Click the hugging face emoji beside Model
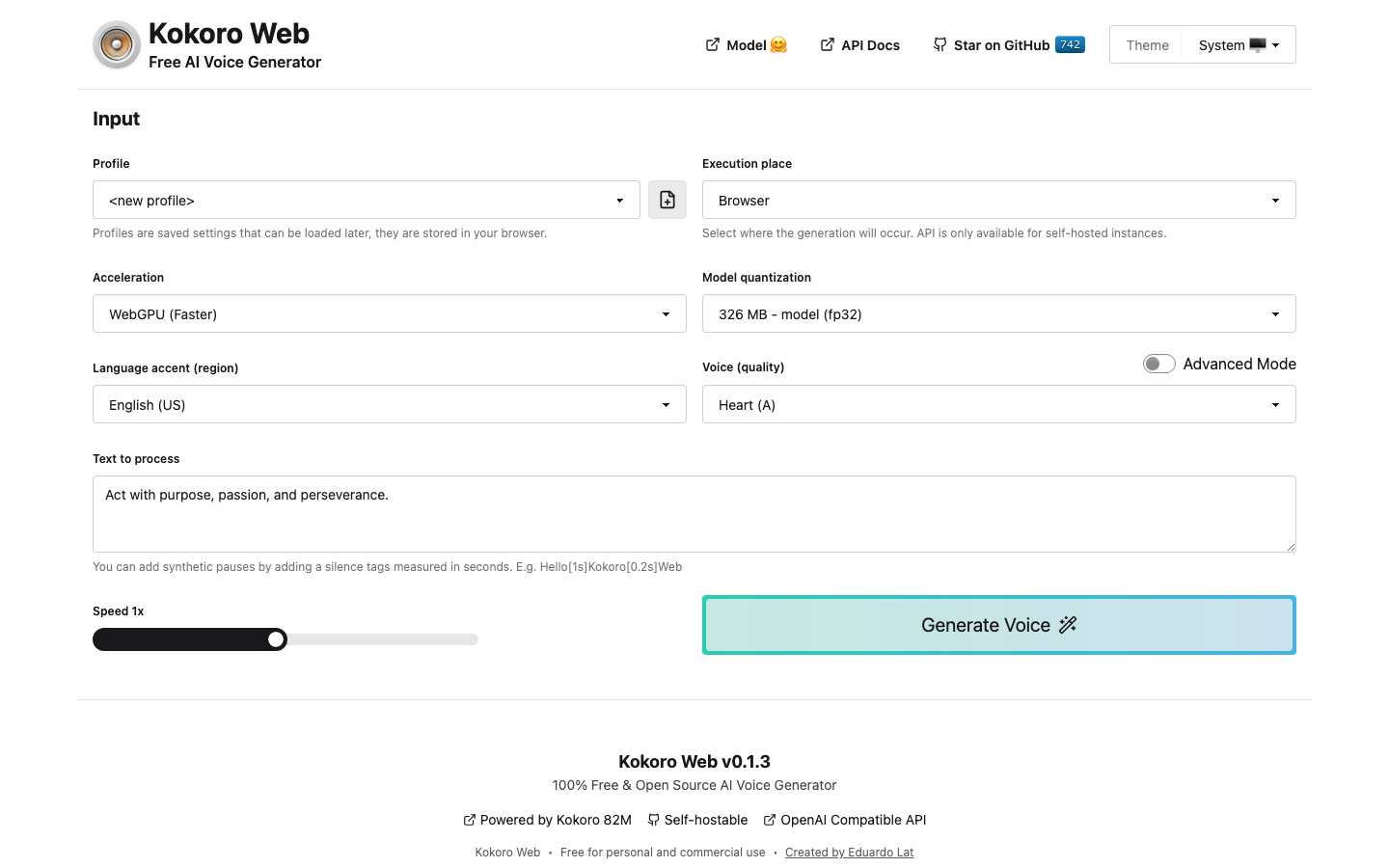The width and height of the screenshot is (1389, 868). coord(778,44)
